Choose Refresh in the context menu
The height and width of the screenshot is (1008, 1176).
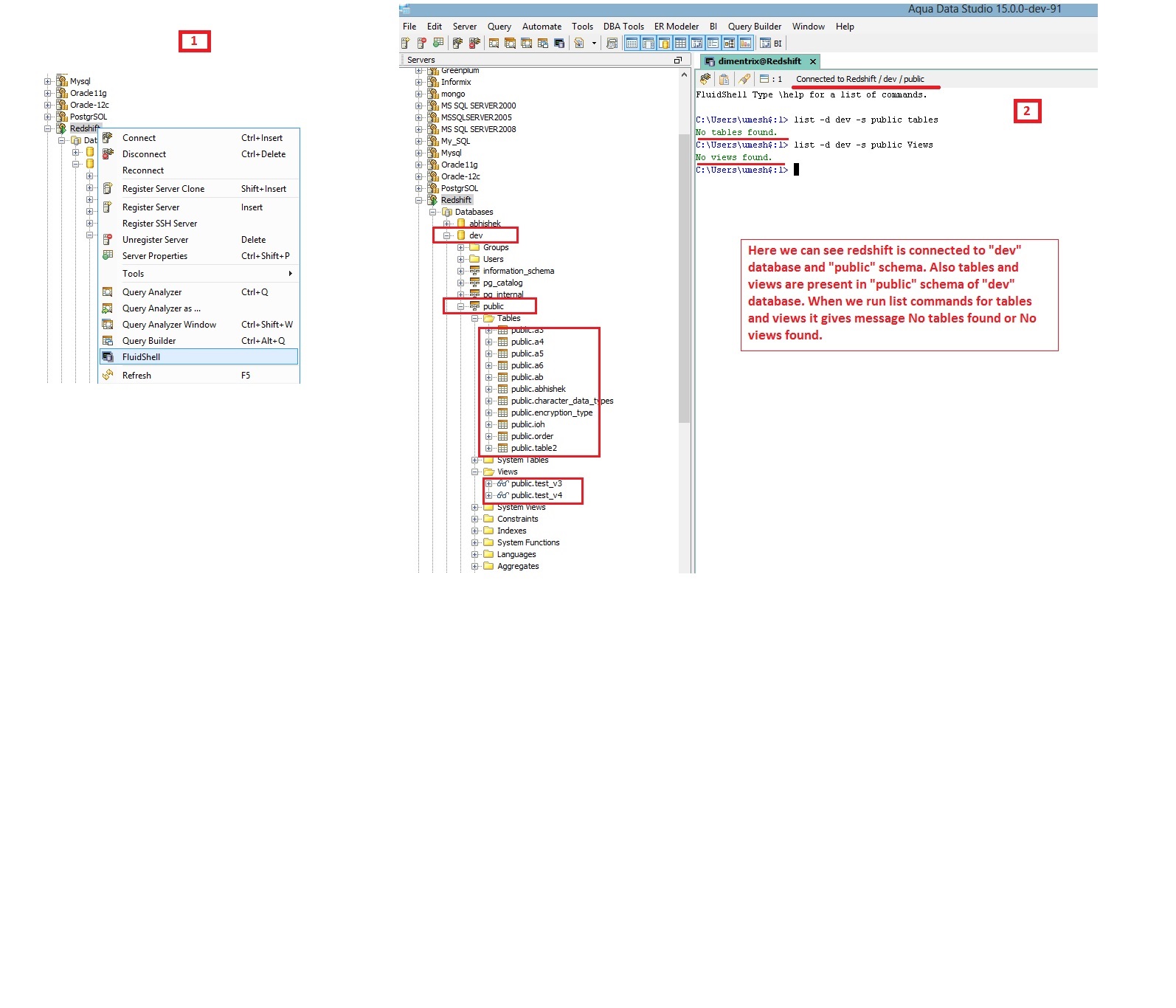(x=198, y=376)
